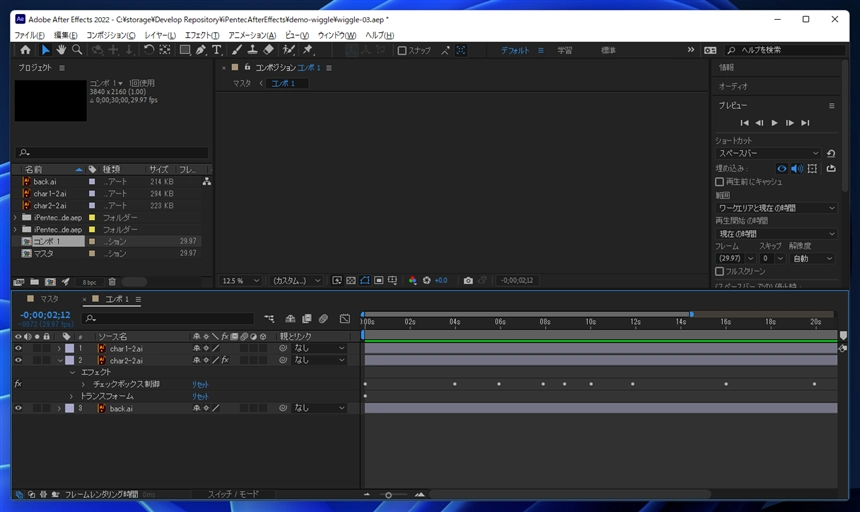Select the Default workspace button
The width and height of the screenshot is (860, 512).
pyautogui.click(x=515, y=50)
